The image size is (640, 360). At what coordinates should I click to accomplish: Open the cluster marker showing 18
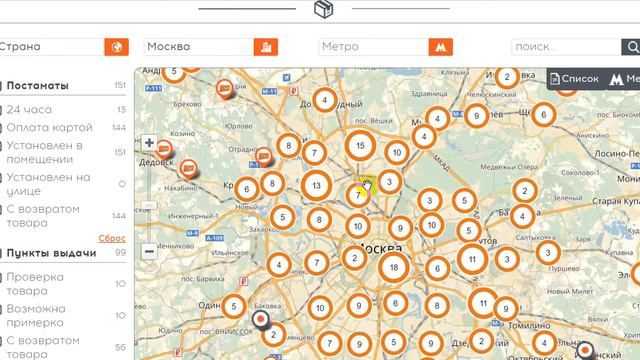(x=394, y=267)
